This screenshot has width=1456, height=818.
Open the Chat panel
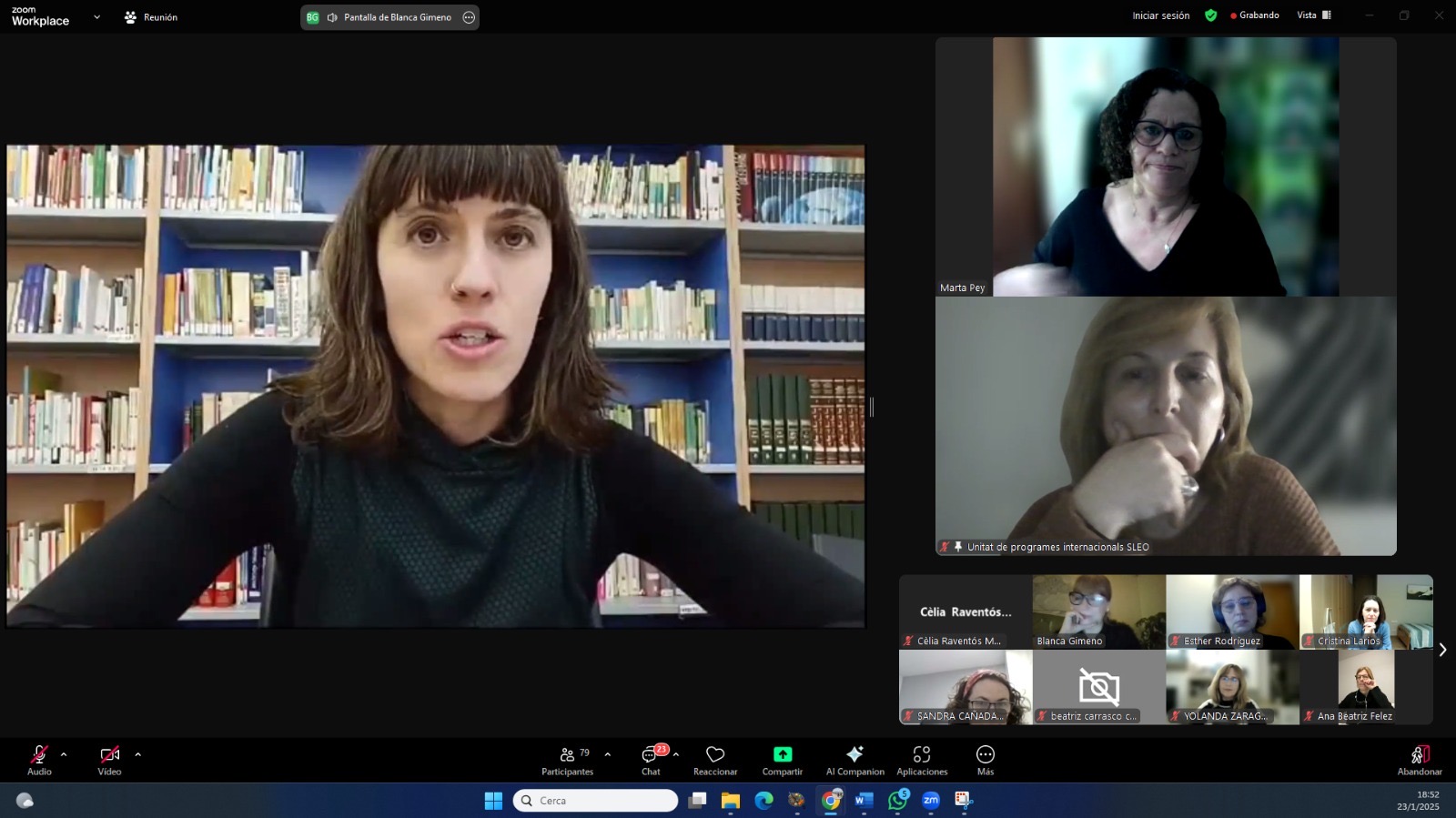tap(651, 759)
